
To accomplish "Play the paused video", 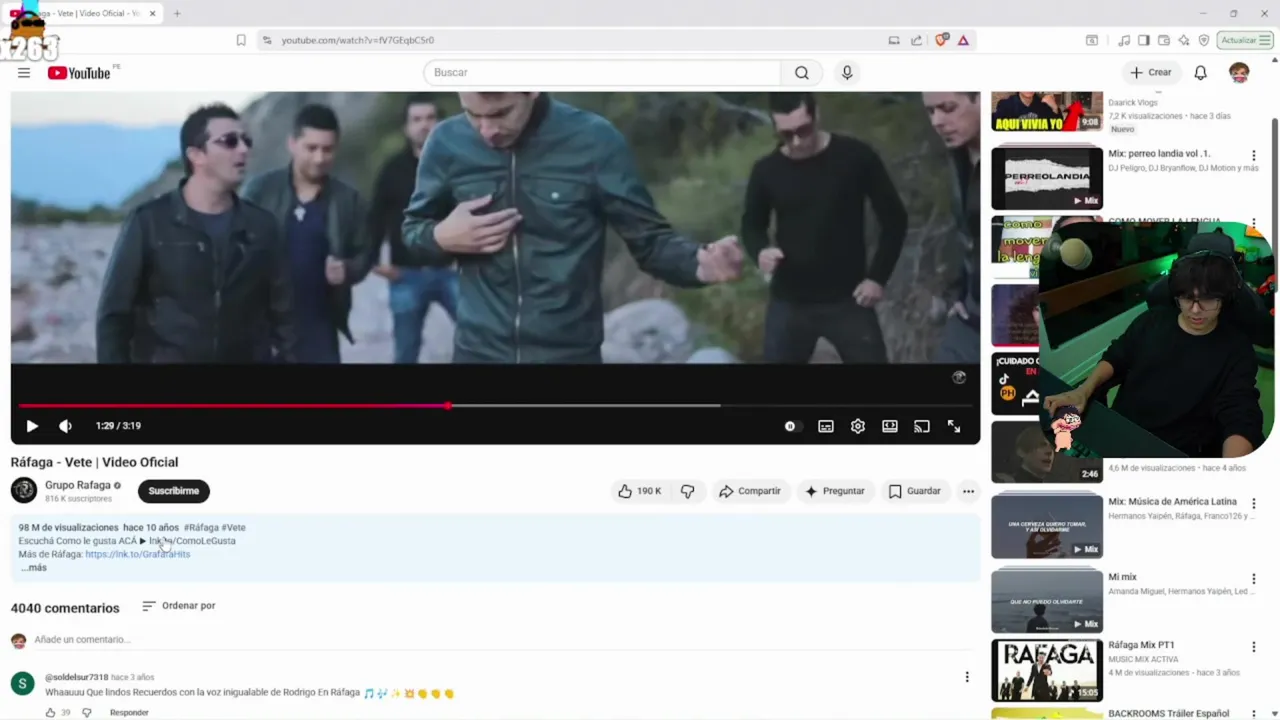I will [32, 426].
